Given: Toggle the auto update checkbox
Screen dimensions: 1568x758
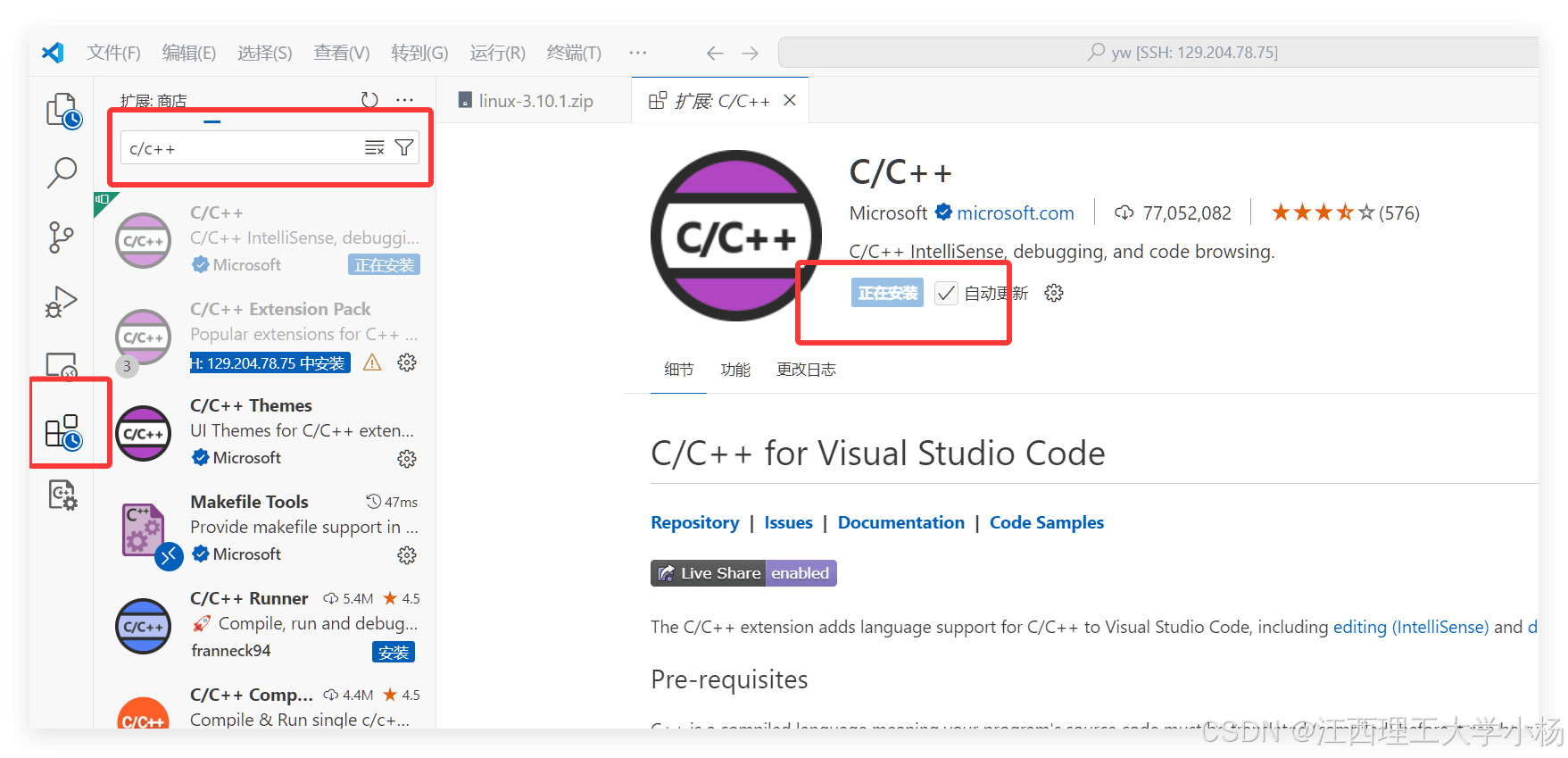Looking at the screenshot, I should 946,293.
